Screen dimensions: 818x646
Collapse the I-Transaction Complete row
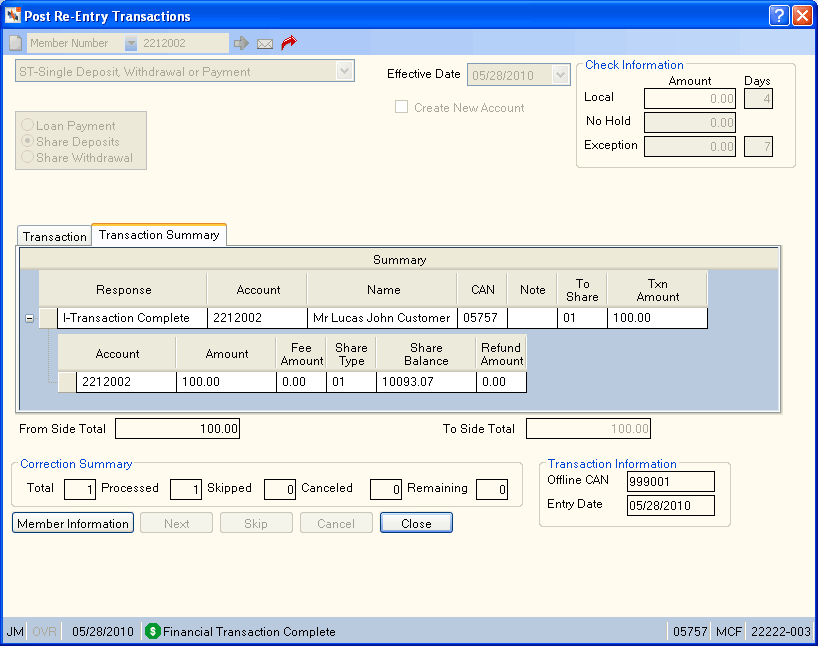point(30,318)
